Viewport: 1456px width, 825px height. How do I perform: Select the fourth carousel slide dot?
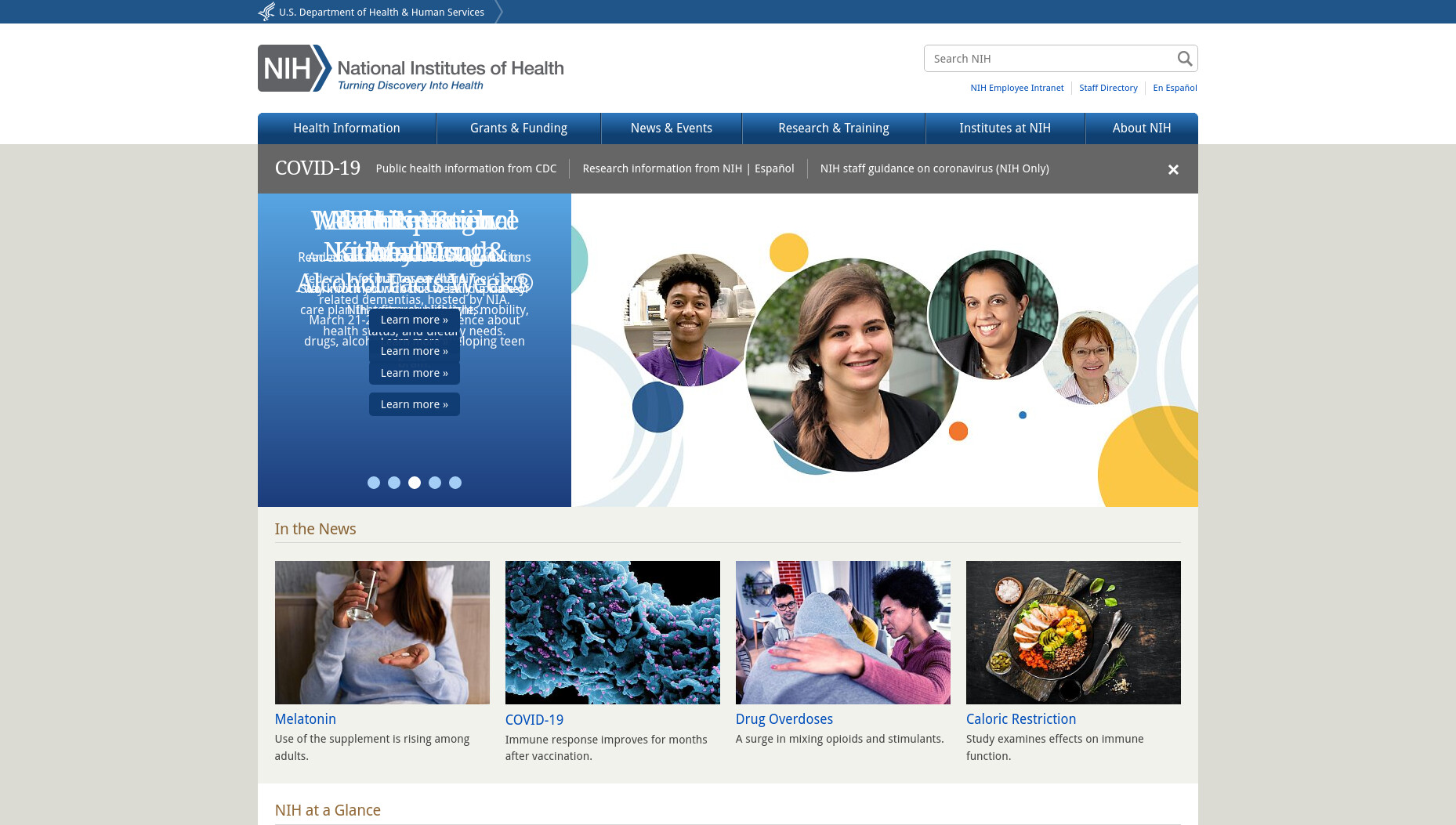pos(435,483)
